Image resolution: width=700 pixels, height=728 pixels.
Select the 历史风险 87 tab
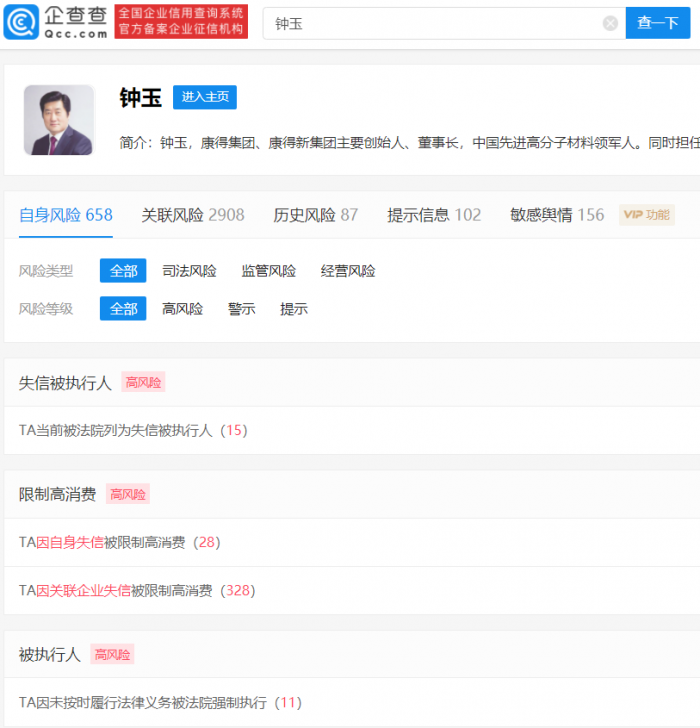click(x=316, y=215)
